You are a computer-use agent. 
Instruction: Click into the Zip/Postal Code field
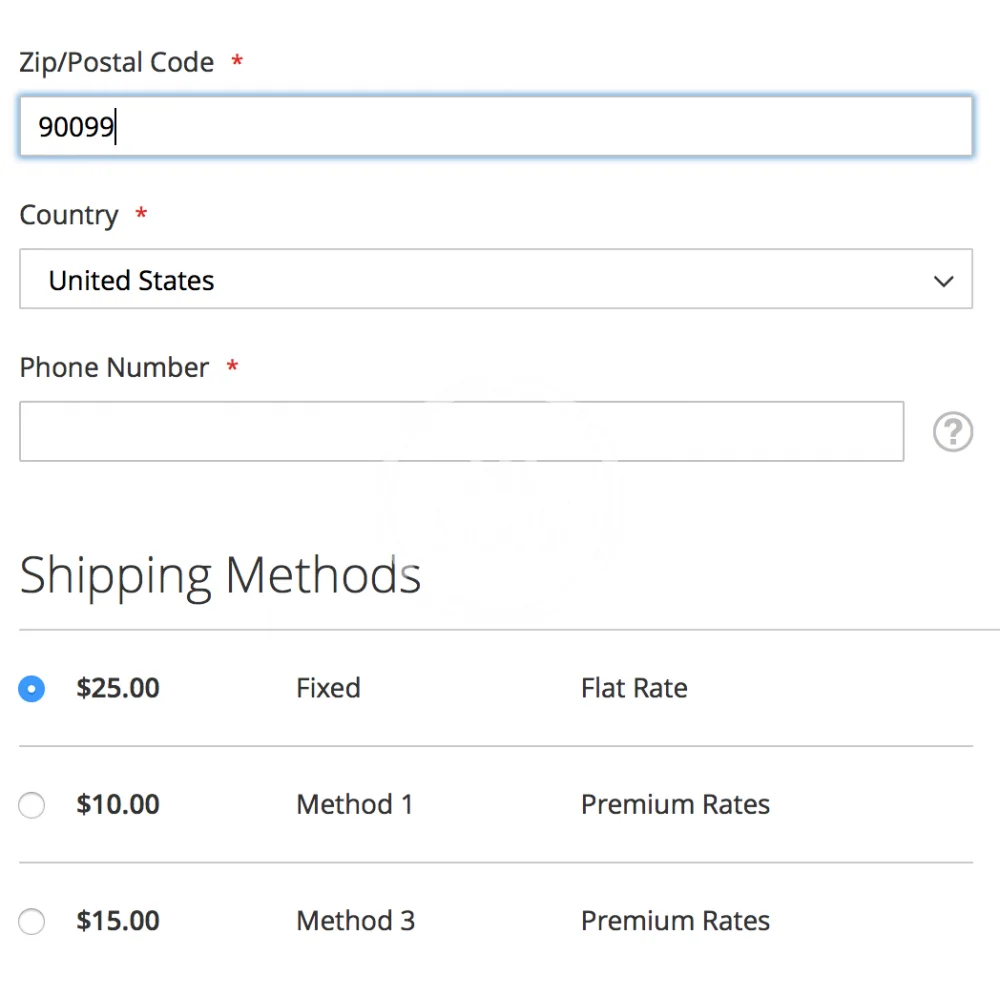pyautogui.click(x=495, y=127)
